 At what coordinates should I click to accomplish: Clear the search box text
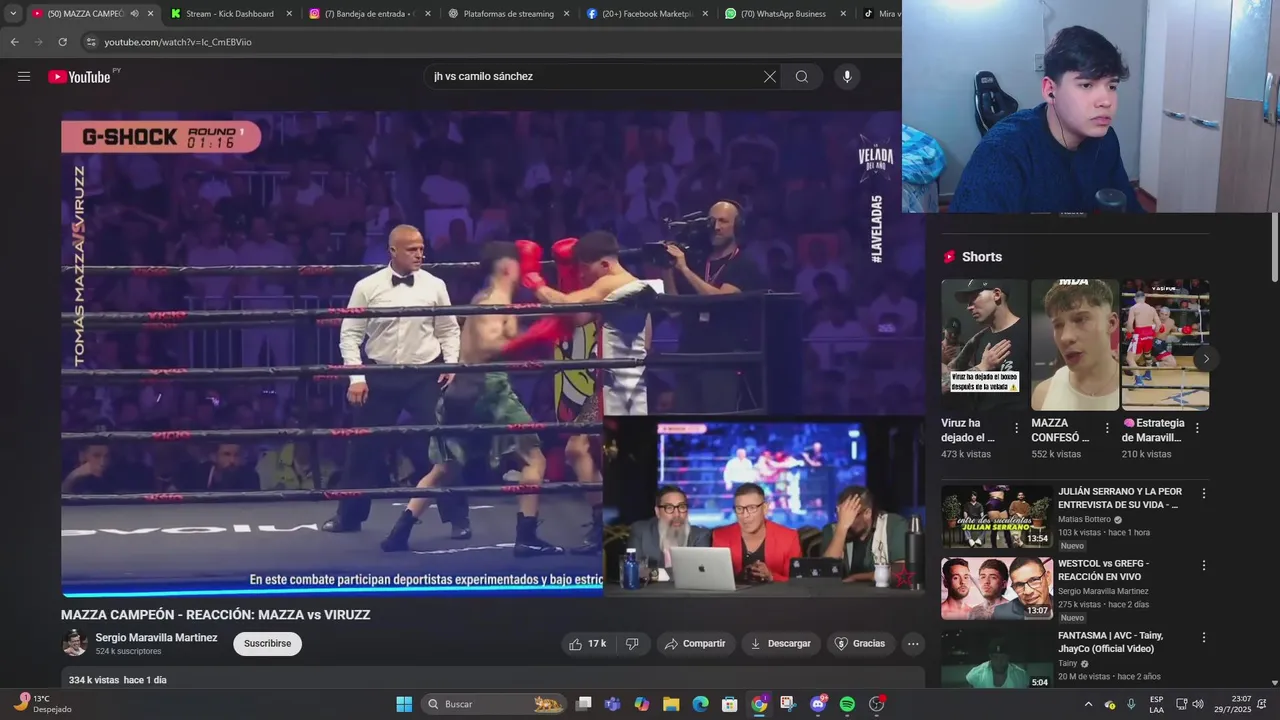coord(770,76)
